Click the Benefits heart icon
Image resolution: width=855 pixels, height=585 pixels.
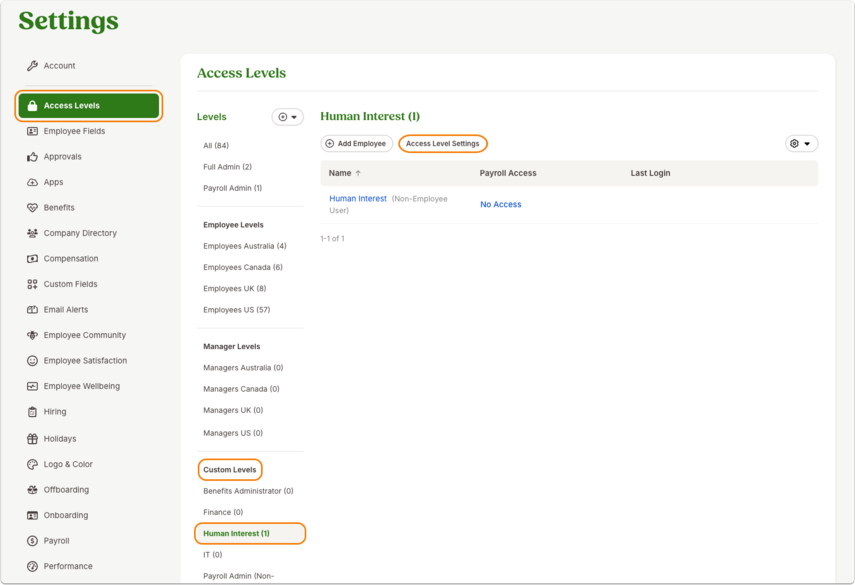click(x=32, y=208)
